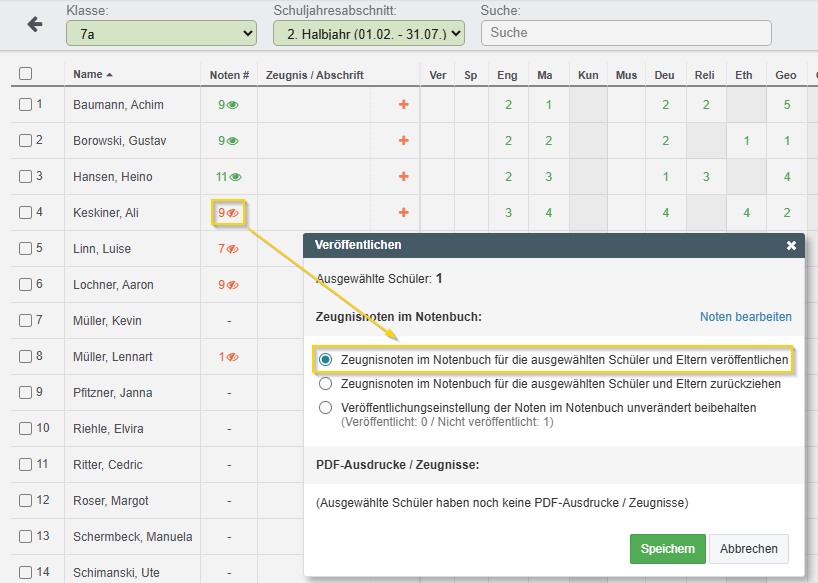
Task: Click the crossed-out eye icon for Keskiner, Ali
Action: point(233,213)
